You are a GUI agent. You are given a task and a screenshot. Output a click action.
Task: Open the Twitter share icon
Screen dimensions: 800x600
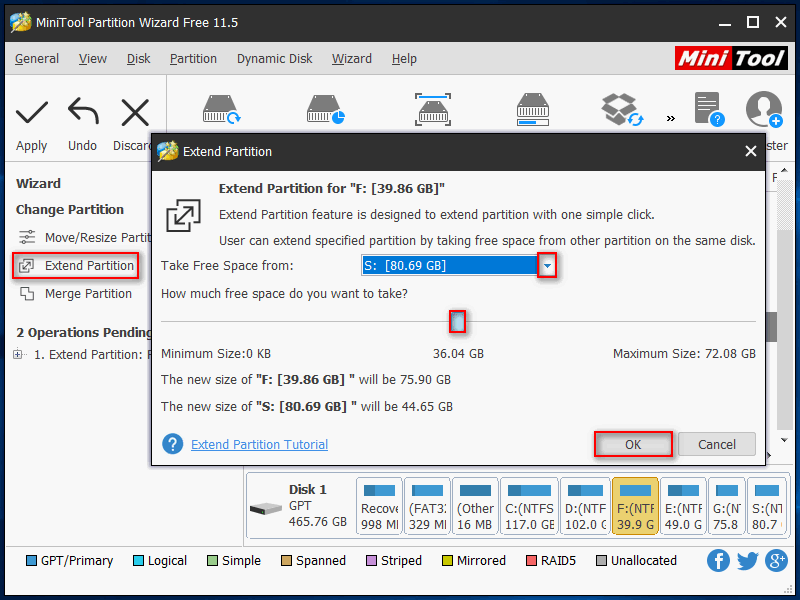[x=747, y=561]
